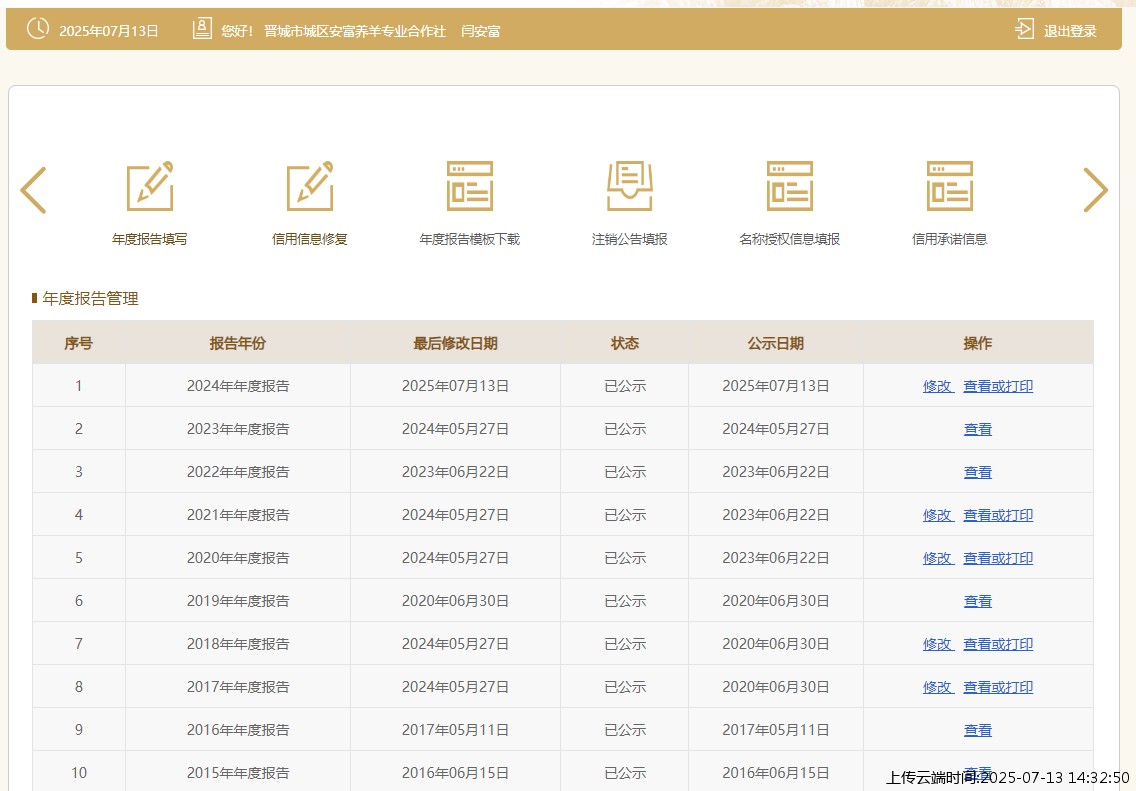Screen dimensions: 1136x791
Task: Click the user name 闫安富
Action: [480, 31]
